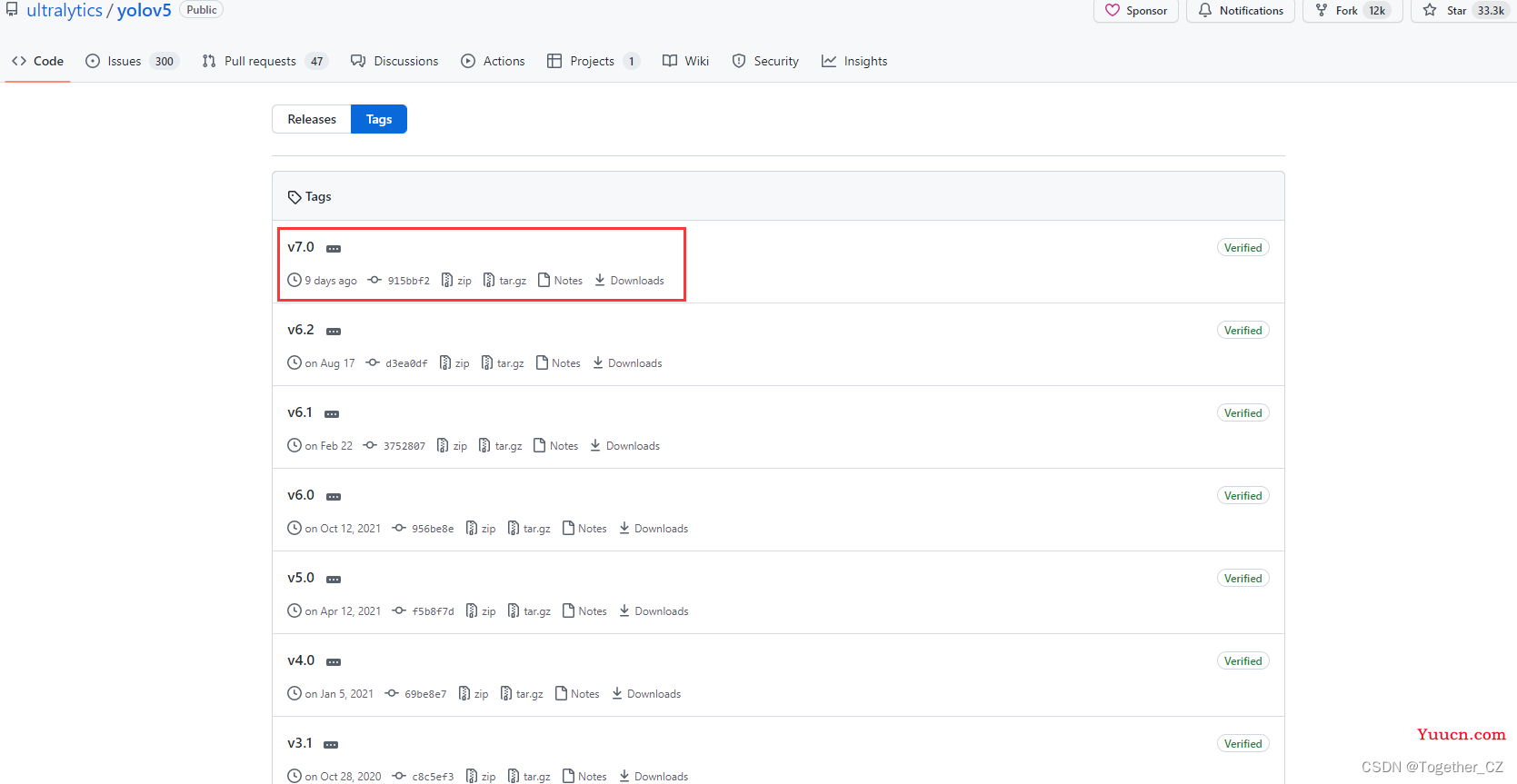
Task: Expand v4.0 ellipsis details
Action: [334, 662]
